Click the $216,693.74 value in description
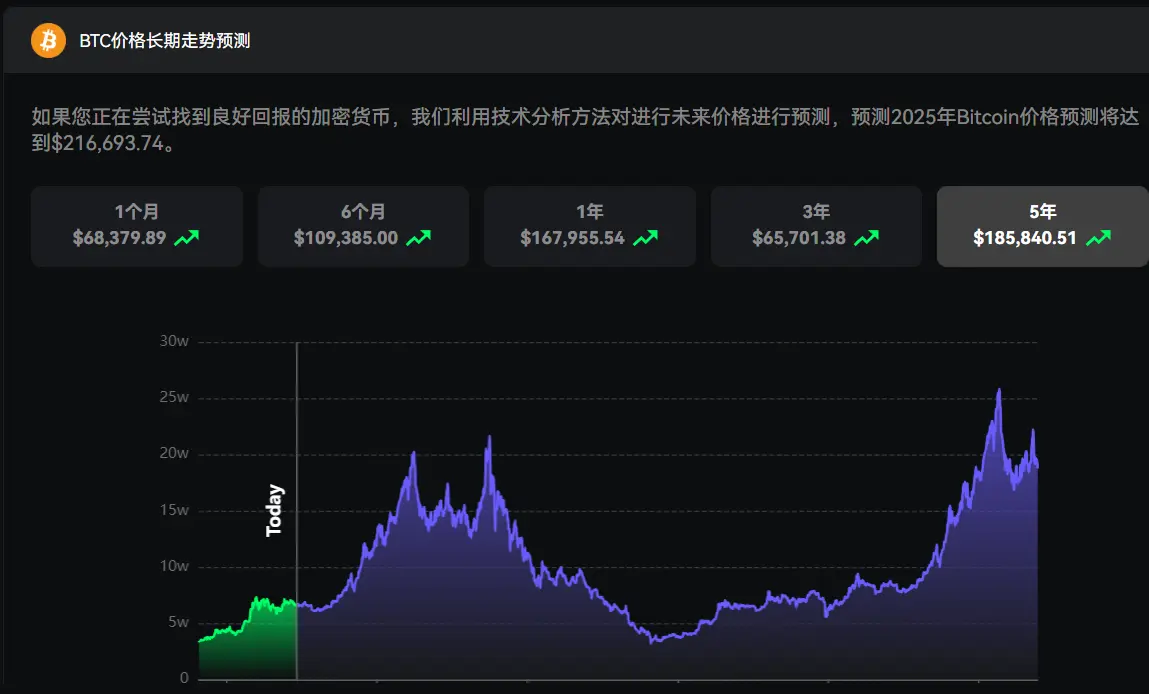 [107, 143]
